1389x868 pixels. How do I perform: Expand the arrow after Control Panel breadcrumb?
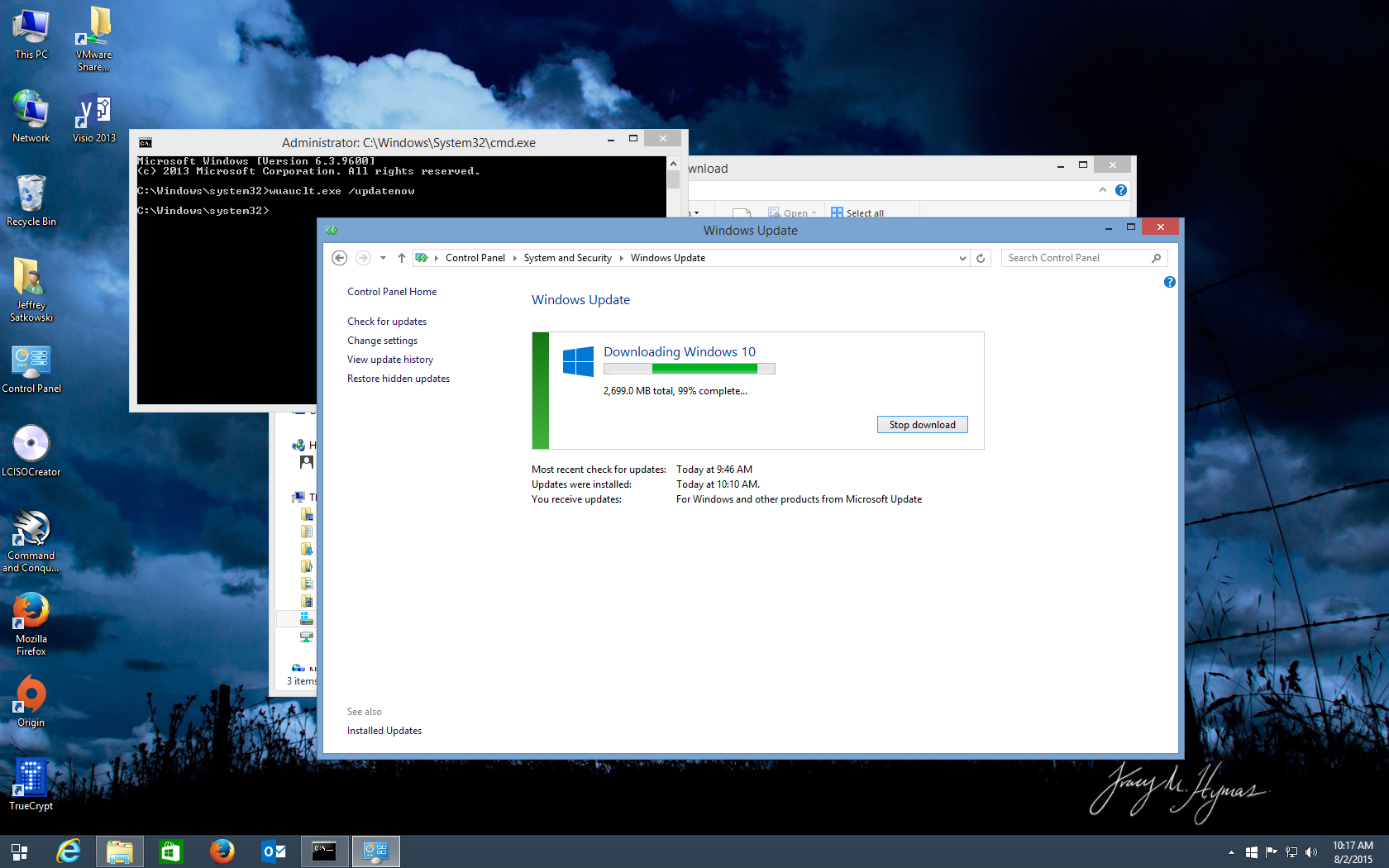(514, 258)
